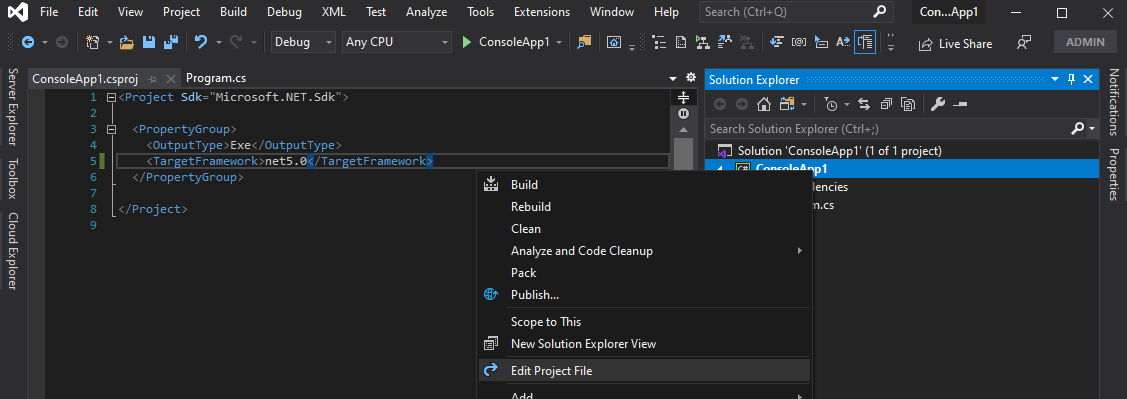Screen dimensions: 1127x399
Task: Click the Live Share button
Action: [x=955, y=44]
